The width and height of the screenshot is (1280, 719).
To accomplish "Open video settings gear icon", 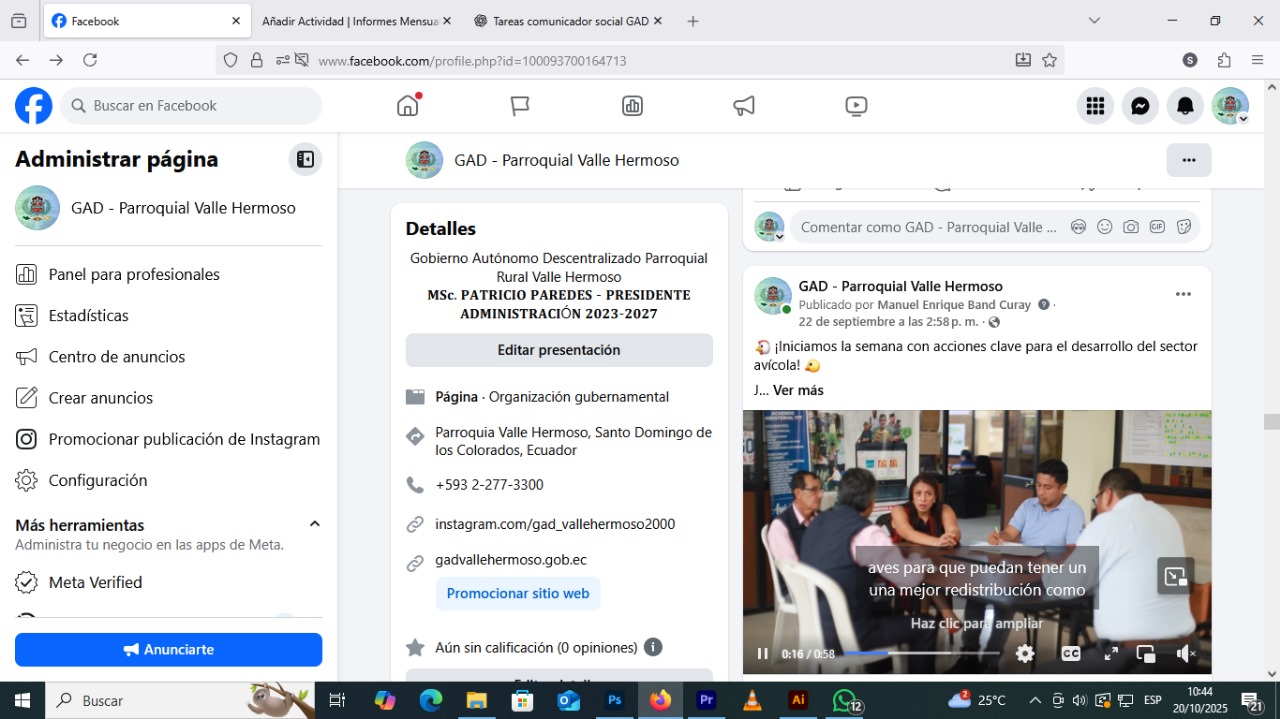I will pyautogui.click(x=1025, y=653).
